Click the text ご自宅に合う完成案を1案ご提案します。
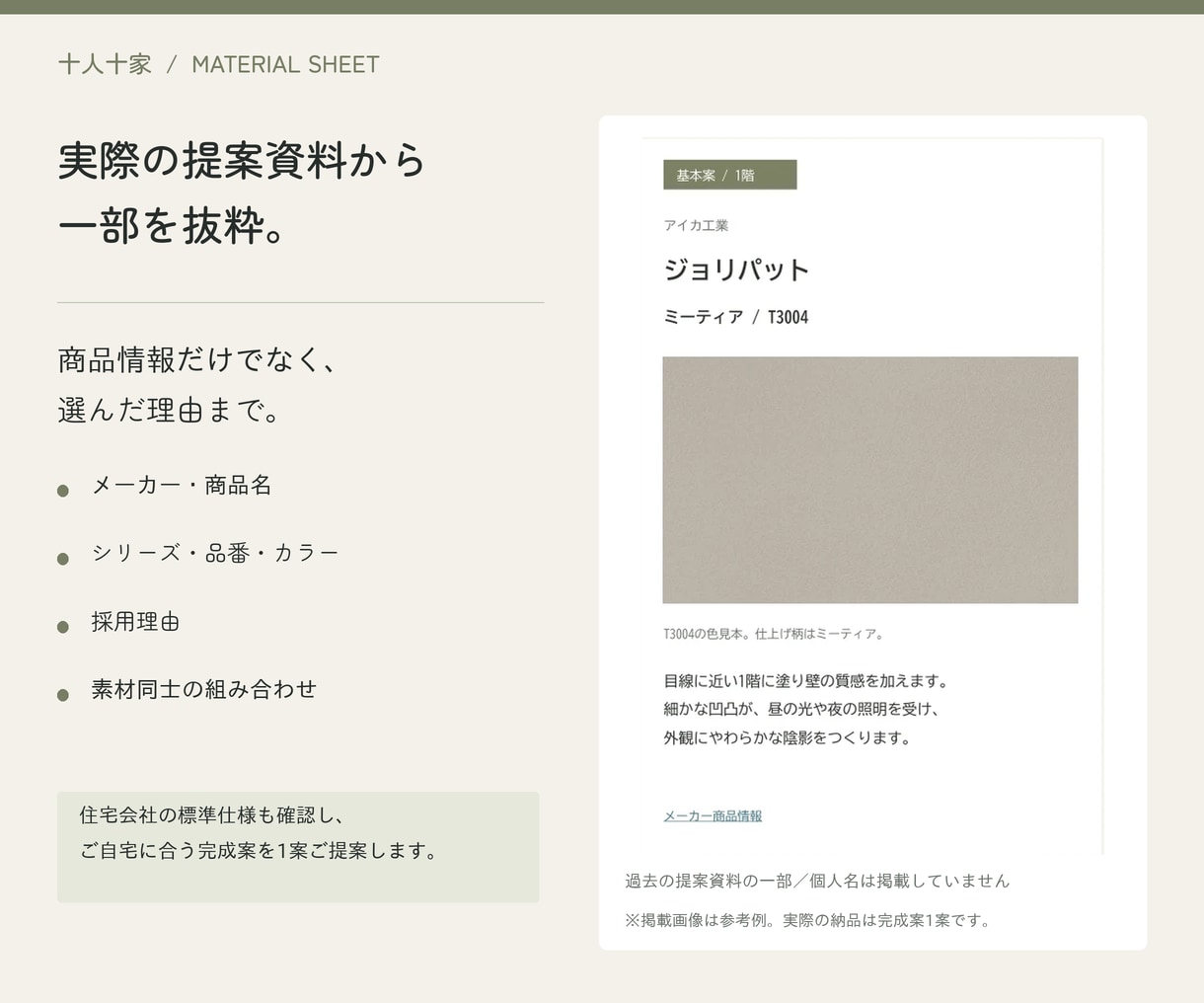This screenshot has height=1003, width=1204. (x=259, y=850)
